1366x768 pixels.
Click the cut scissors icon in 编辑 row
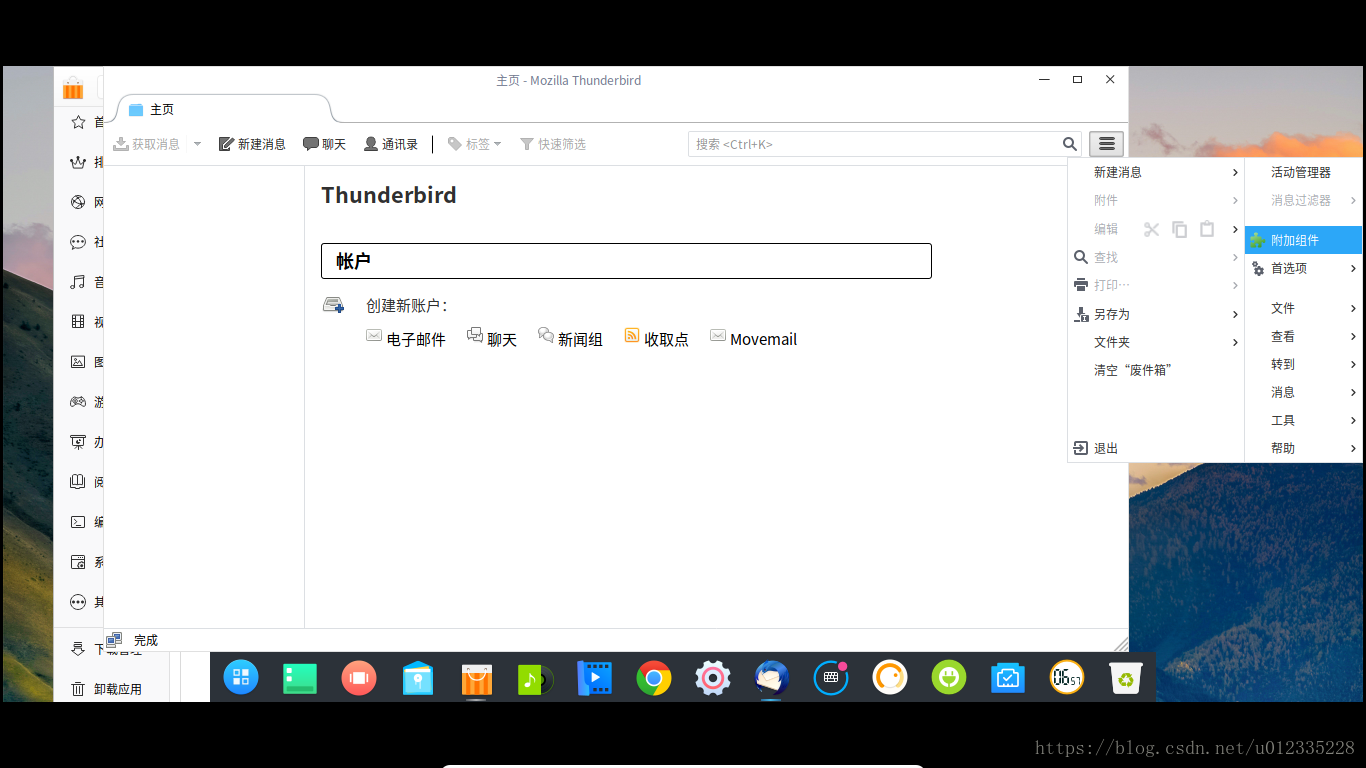[1151, 229]
